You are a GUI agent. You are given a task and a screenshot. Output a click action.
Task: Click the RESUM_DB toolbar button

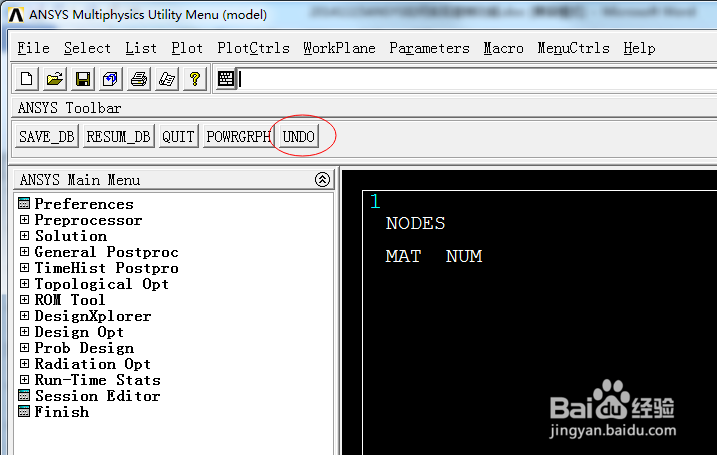[118, 136]
